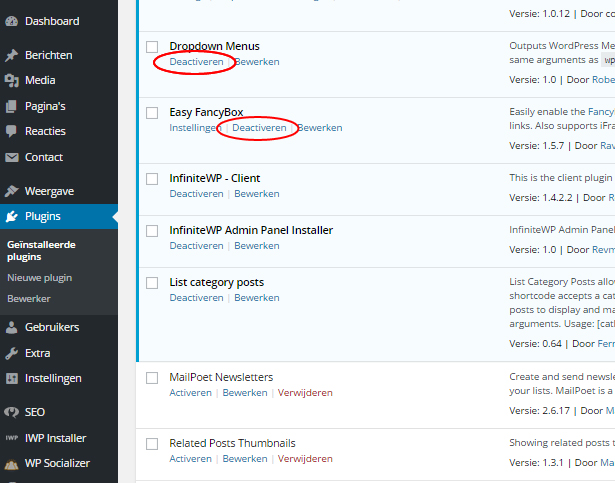
Task: Click Verwijderen for Related Posts Thumbnails
Action: coord(305,459)
